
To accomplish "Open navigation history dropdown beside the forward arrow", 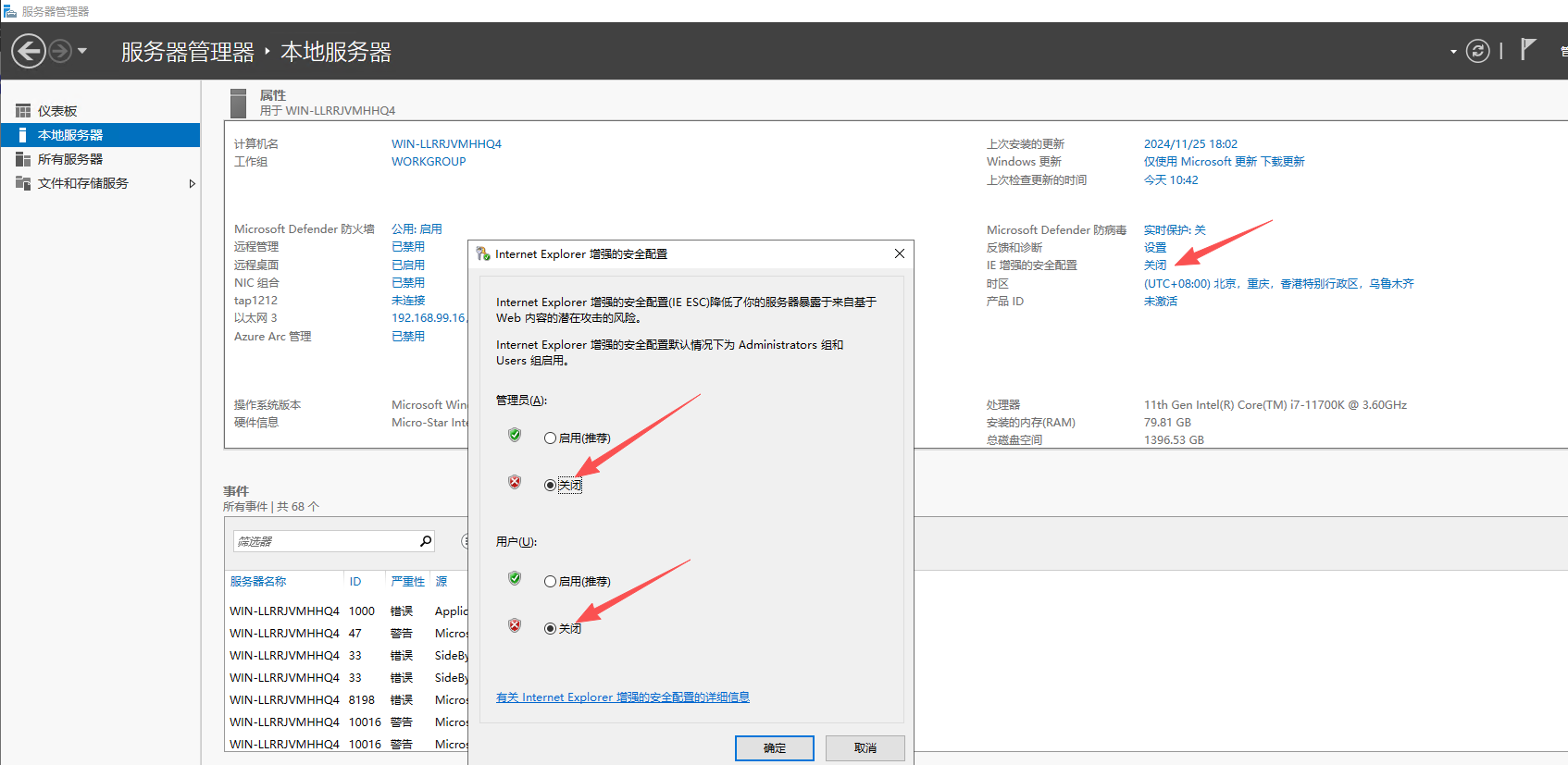I will click(x=82, y=51).
